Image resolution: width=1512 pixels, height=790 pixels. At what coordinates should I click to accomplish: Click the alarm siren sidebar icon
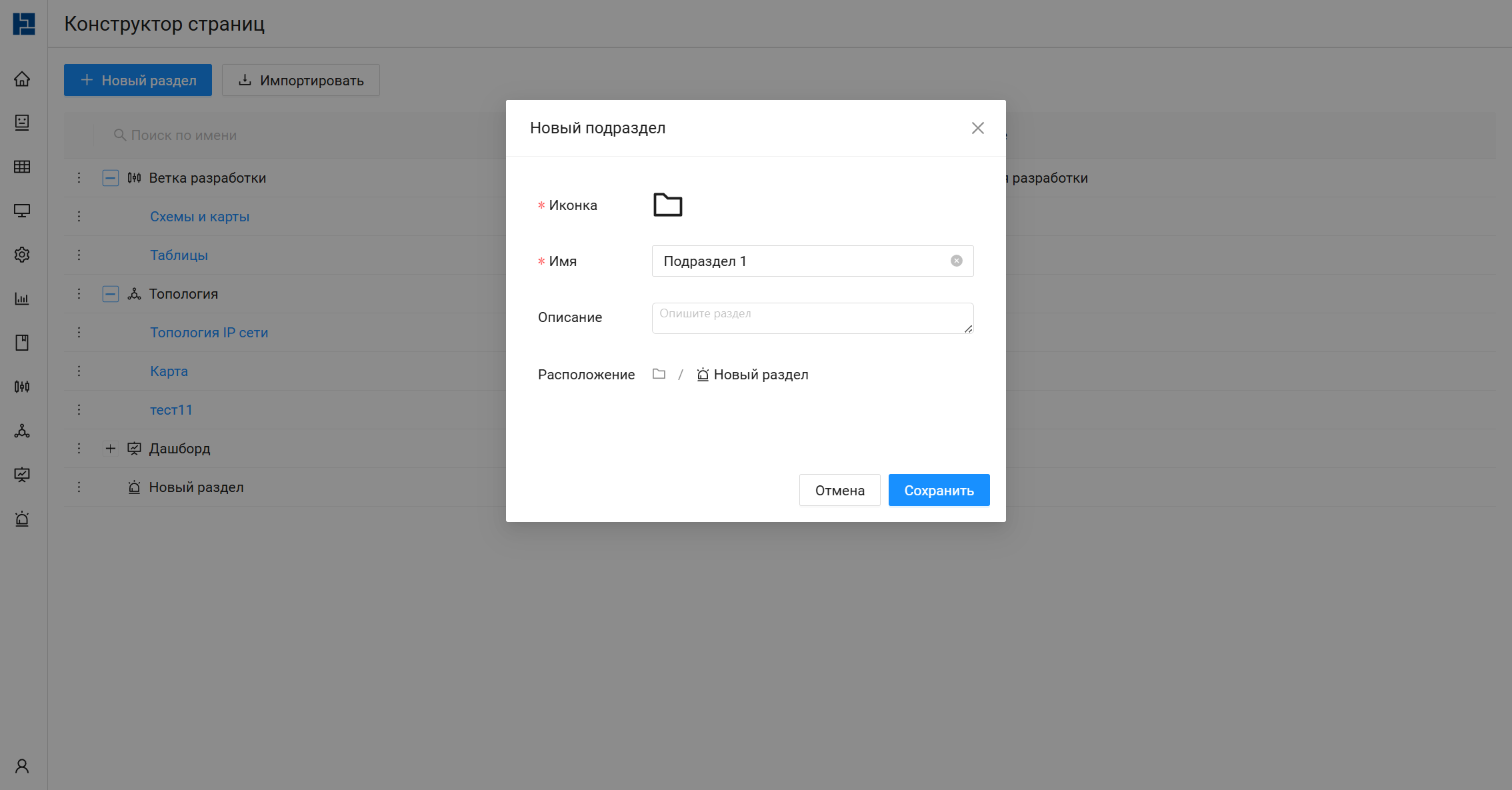22,519
